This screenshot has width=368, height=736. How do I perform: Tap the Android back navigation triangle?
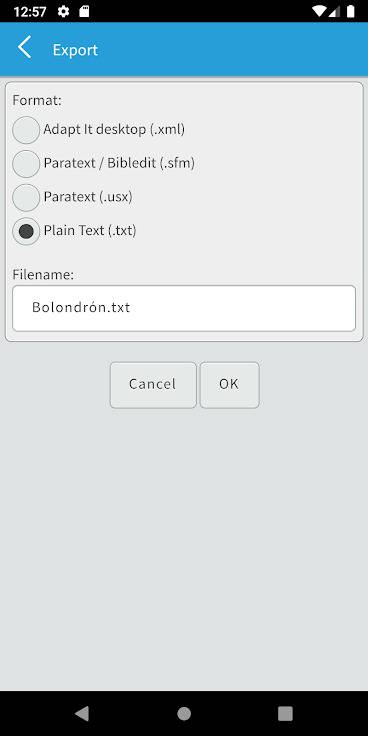[x=82, y=713]
